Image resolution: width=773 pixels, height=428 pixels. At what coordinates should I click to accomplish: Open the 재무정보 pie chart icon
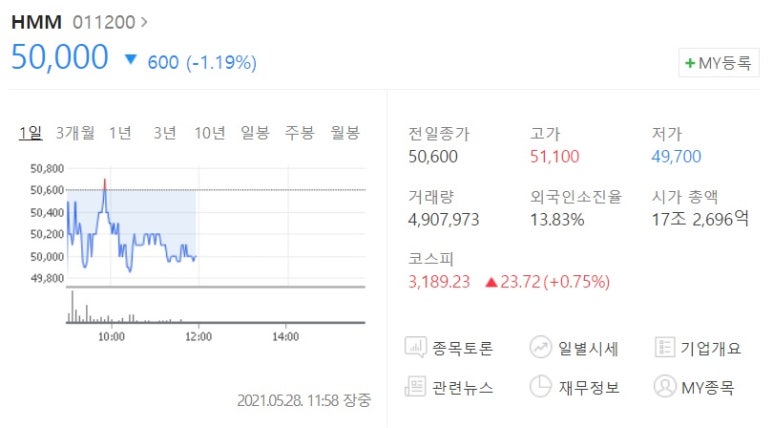(x=540, y=387)
